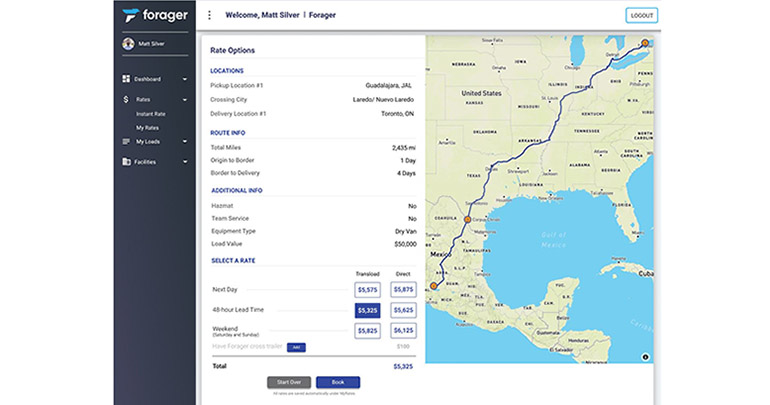This screenshot has width=770, height=405.
Task: Collapse the Rates dropdown arrow
Action: click(x=184, y=99)
